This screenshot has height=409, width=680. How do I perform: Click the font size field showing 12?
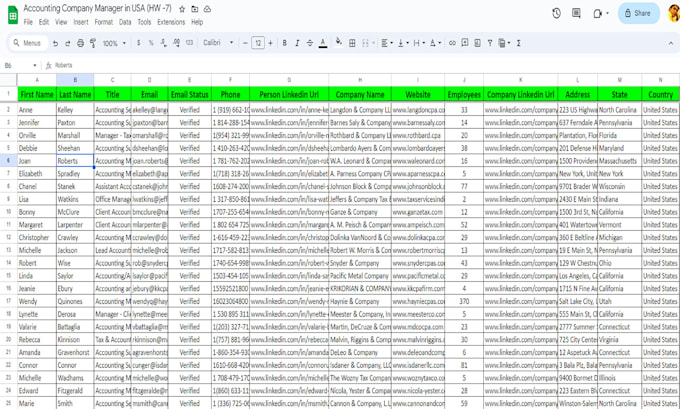[258, 43]
